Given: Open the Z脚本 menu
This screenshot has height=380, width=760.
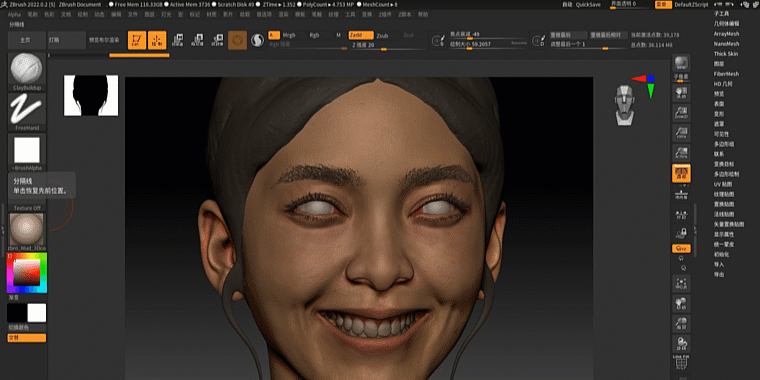Looking at the screenshot, I should [405, 15].
